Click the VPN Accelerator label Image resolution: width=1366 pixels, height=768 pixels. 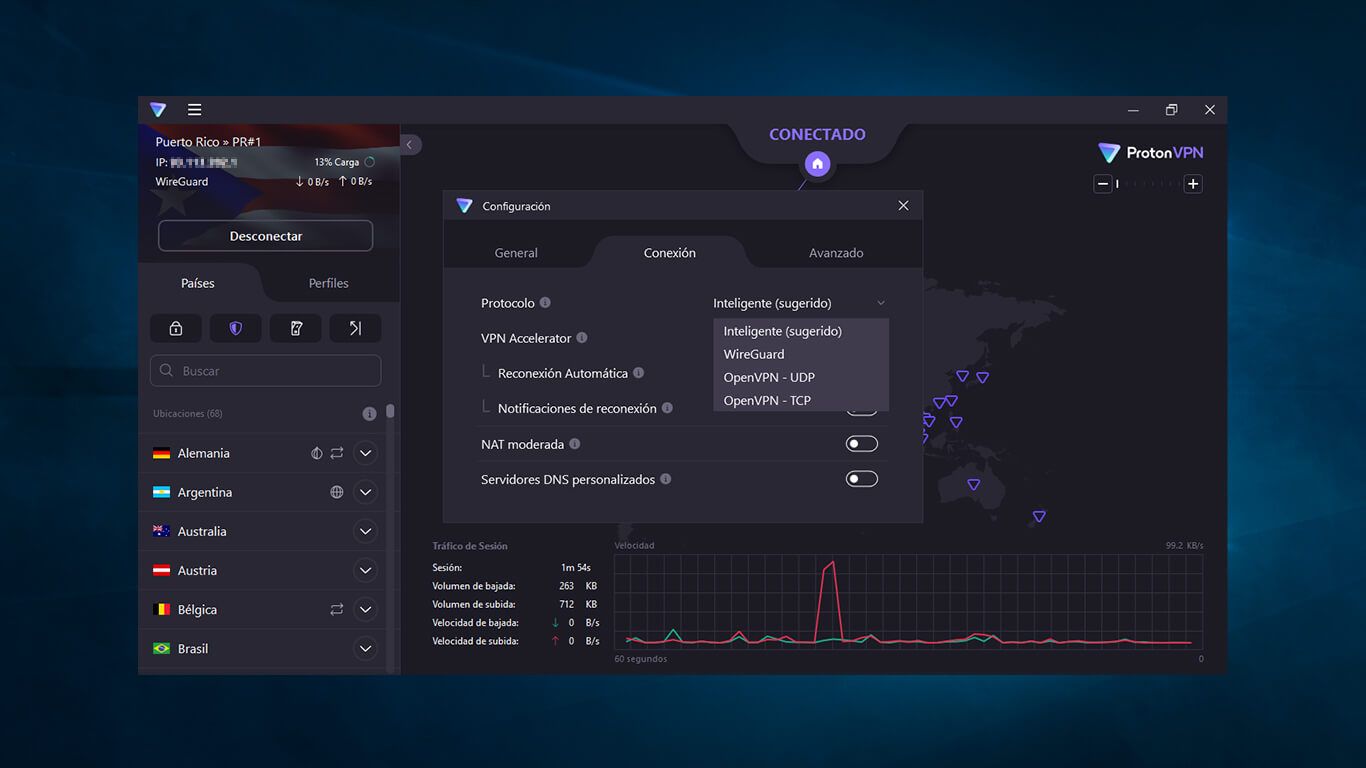click(x=526, y=338)
